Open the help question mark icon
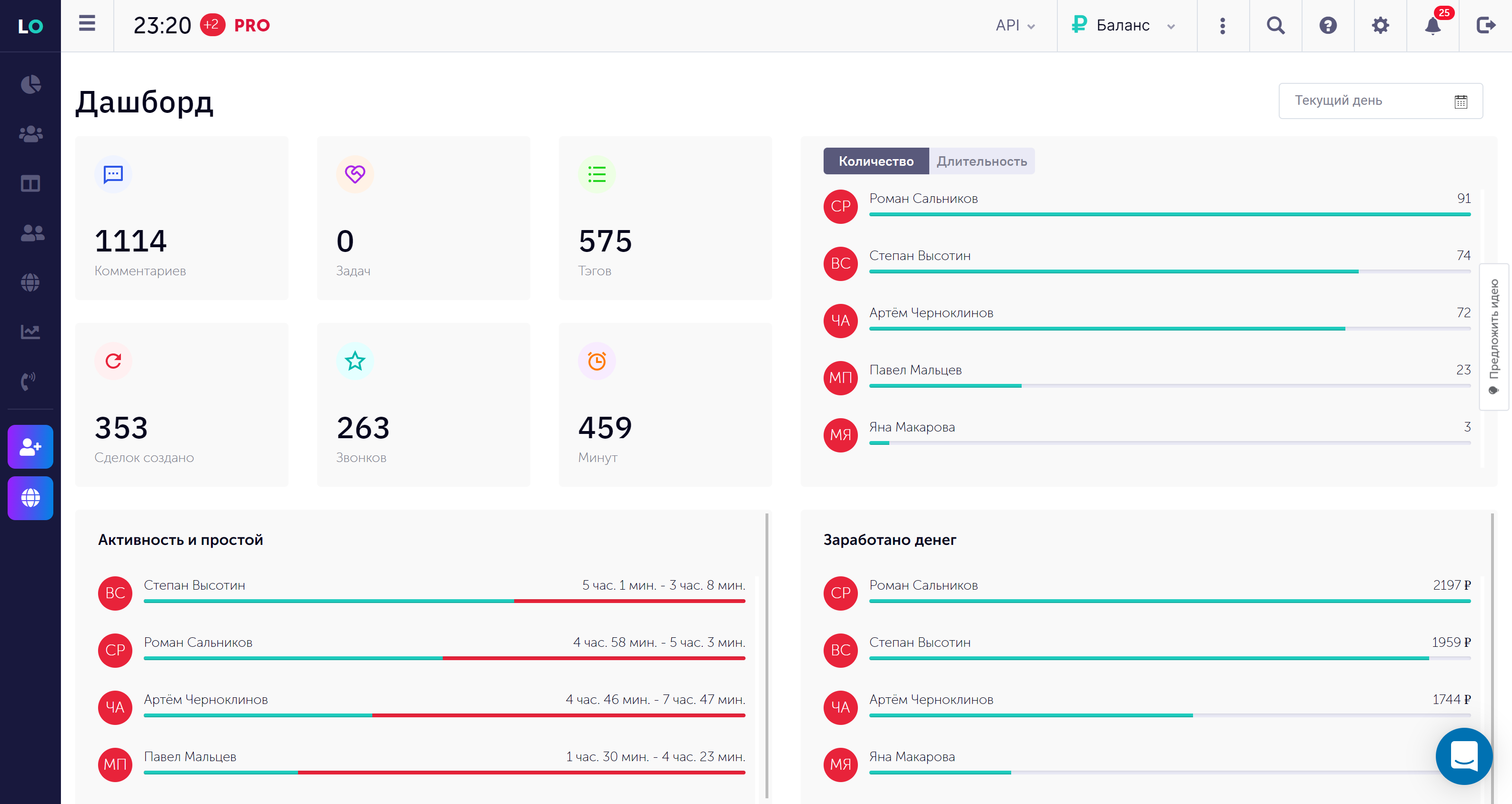This screenshot has width=1512, height=804. tap(1328, 26)
